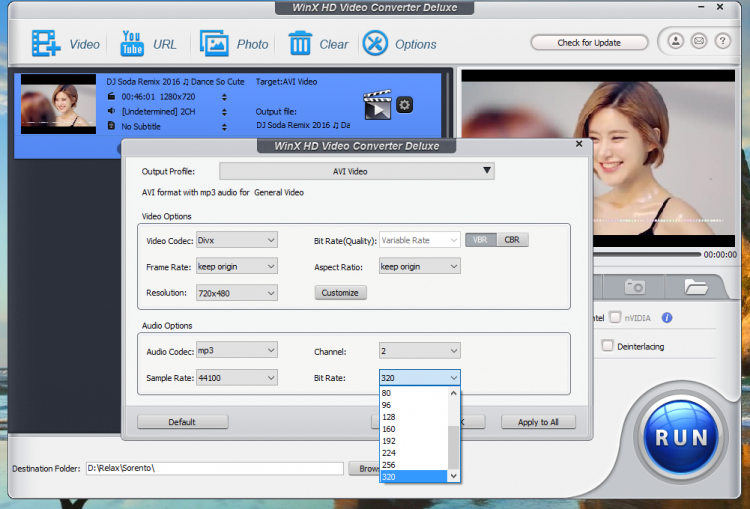Click the Browse button beside destination folder
Viewport: 750px width, 509px height.
click(364, 468)
